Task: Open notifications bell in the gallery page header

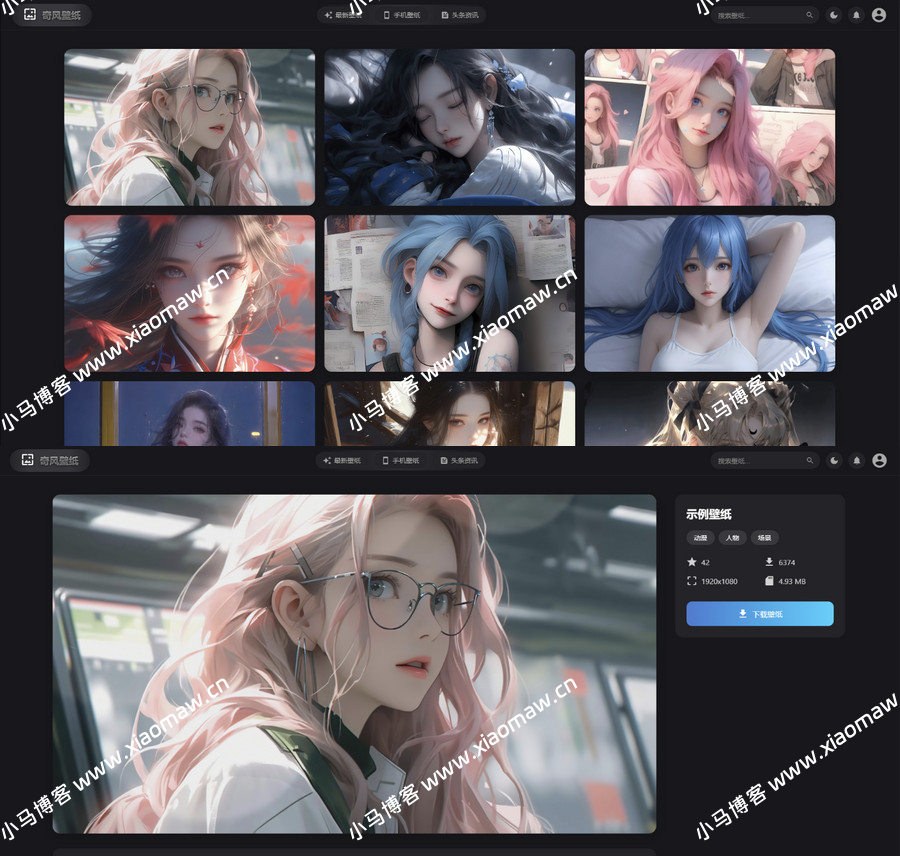Action: point(856,15)
